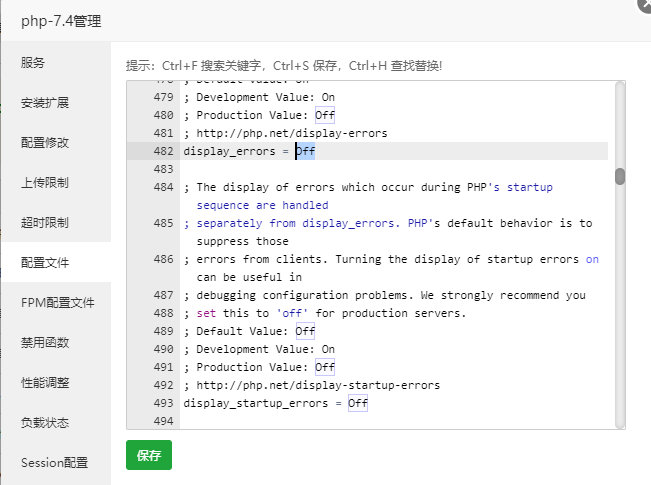Open Session配置 section
Screen dimensions: 651x485
54,462
